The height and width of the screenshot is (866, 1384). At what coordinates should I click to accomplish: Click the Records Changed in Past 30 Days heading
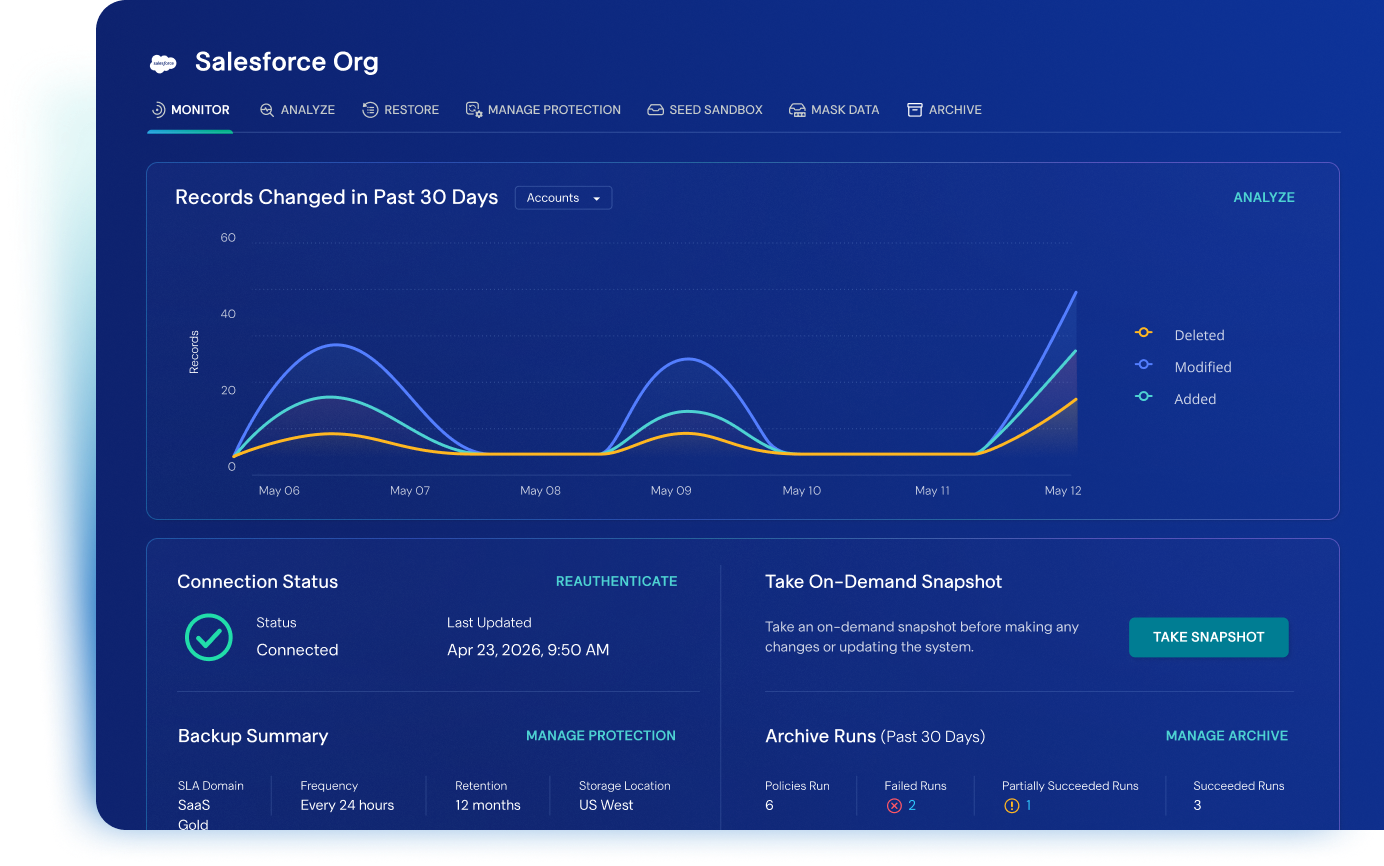337,198
